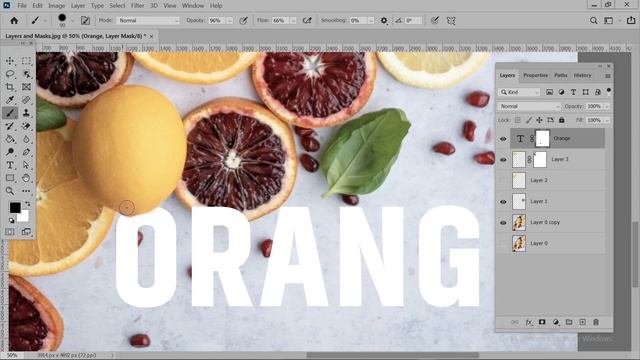Toggle lock transparent pixels
Image resolution: width=640 pixels, height=360 pixels.
click(x=518, y=120)
